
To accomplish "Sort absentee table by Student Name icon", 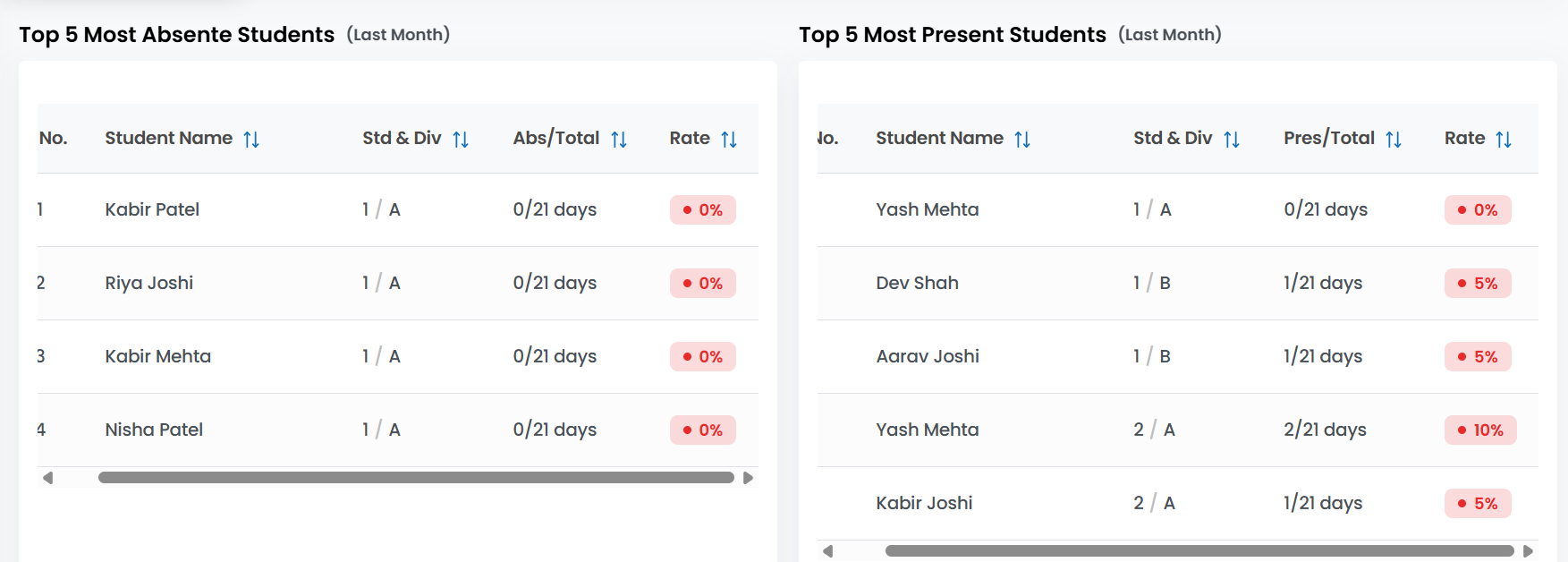I will [x=251, y=140].
